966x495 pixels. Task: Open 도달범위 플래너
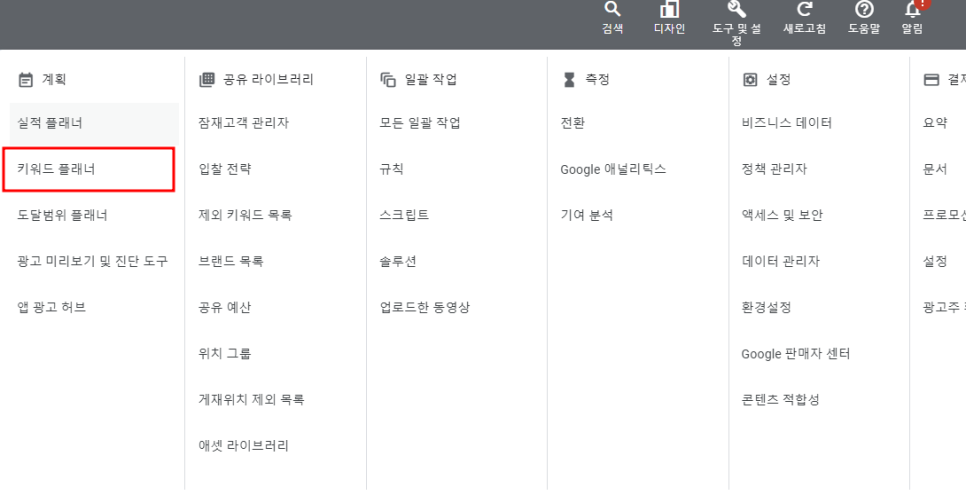tap(63, 215)
